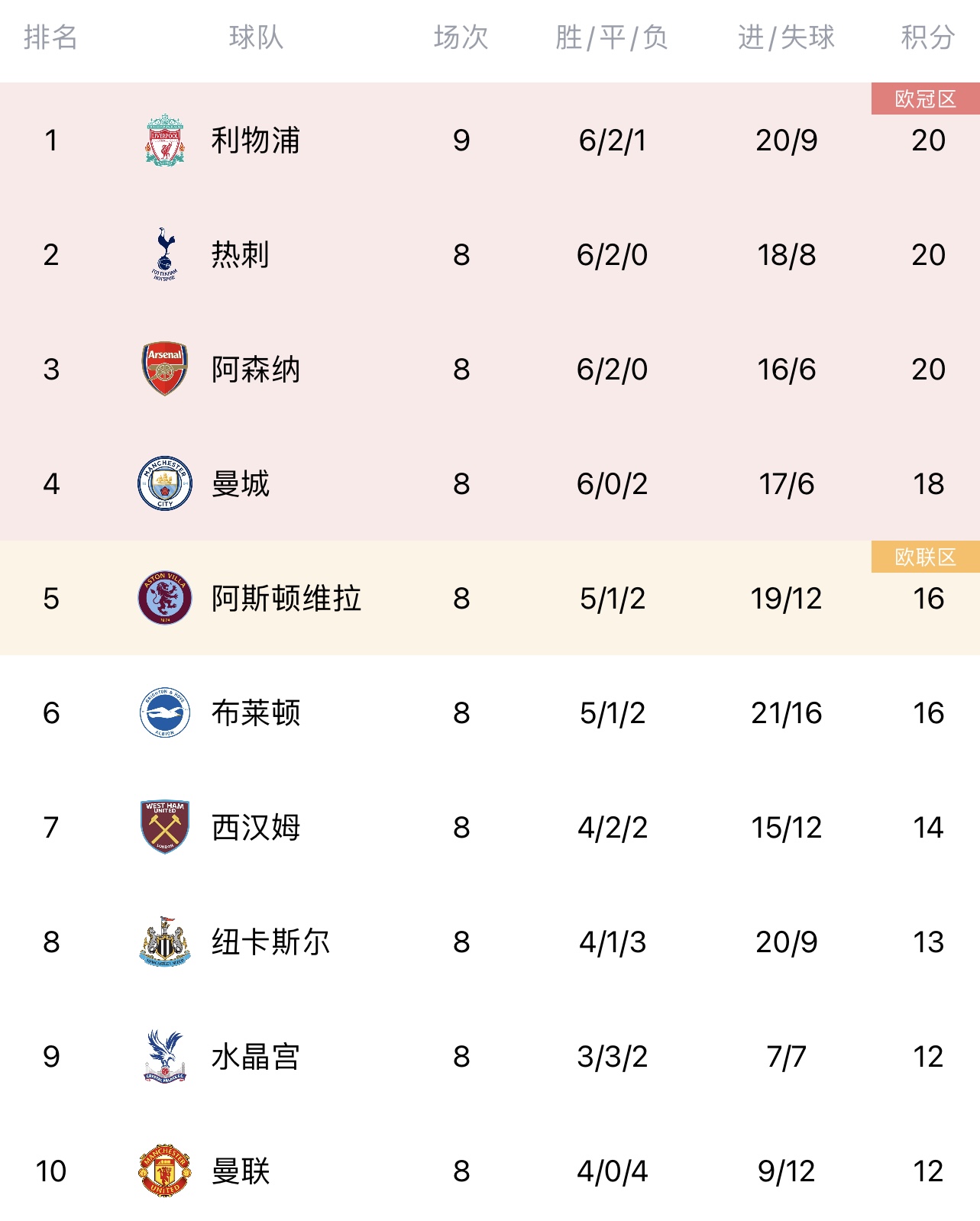Click the 胜/平/负 column header
Screen dimensions: 980x1221
(x=612, y=37)
